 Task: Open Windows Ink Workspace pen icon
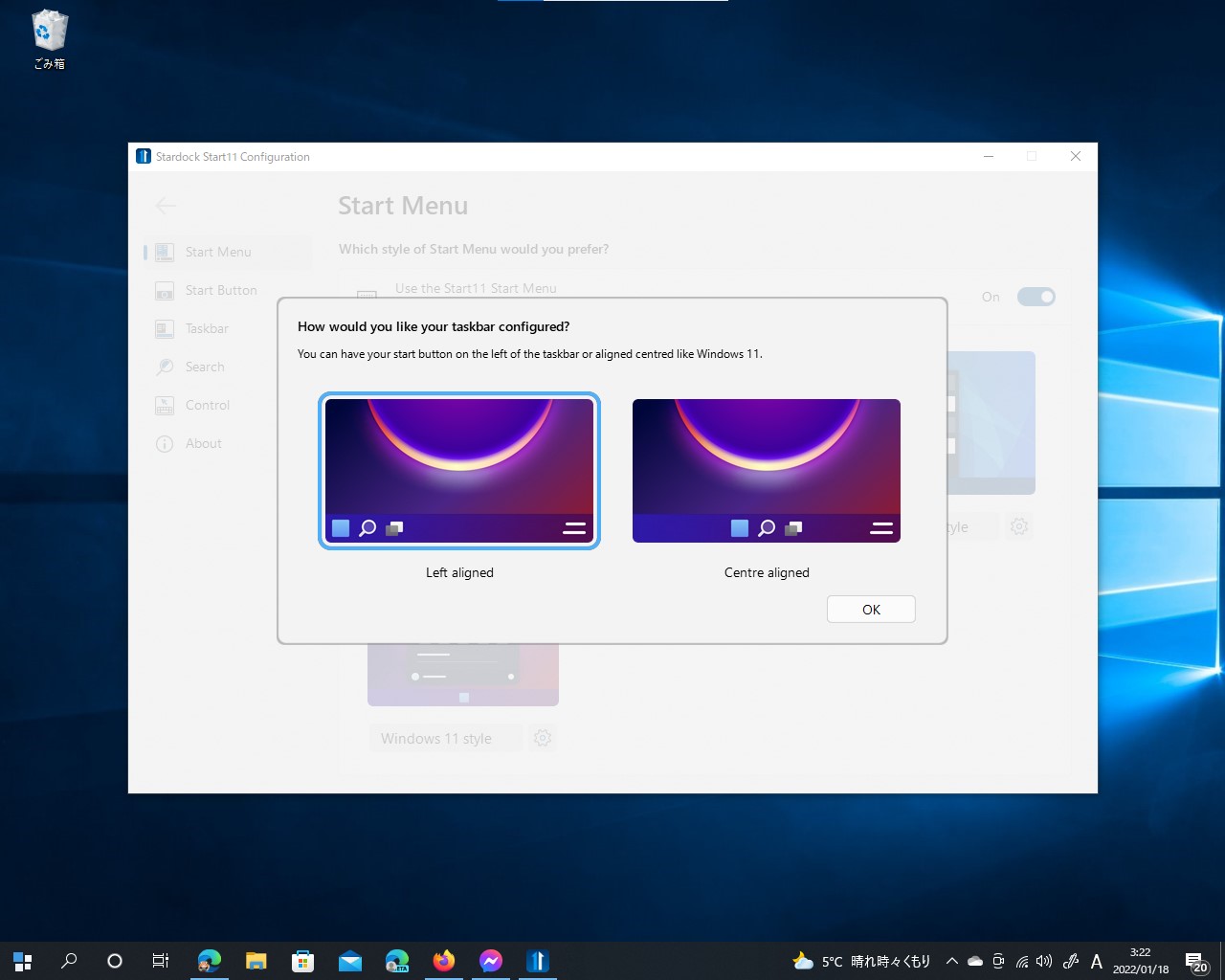(x=1071, y=961)
